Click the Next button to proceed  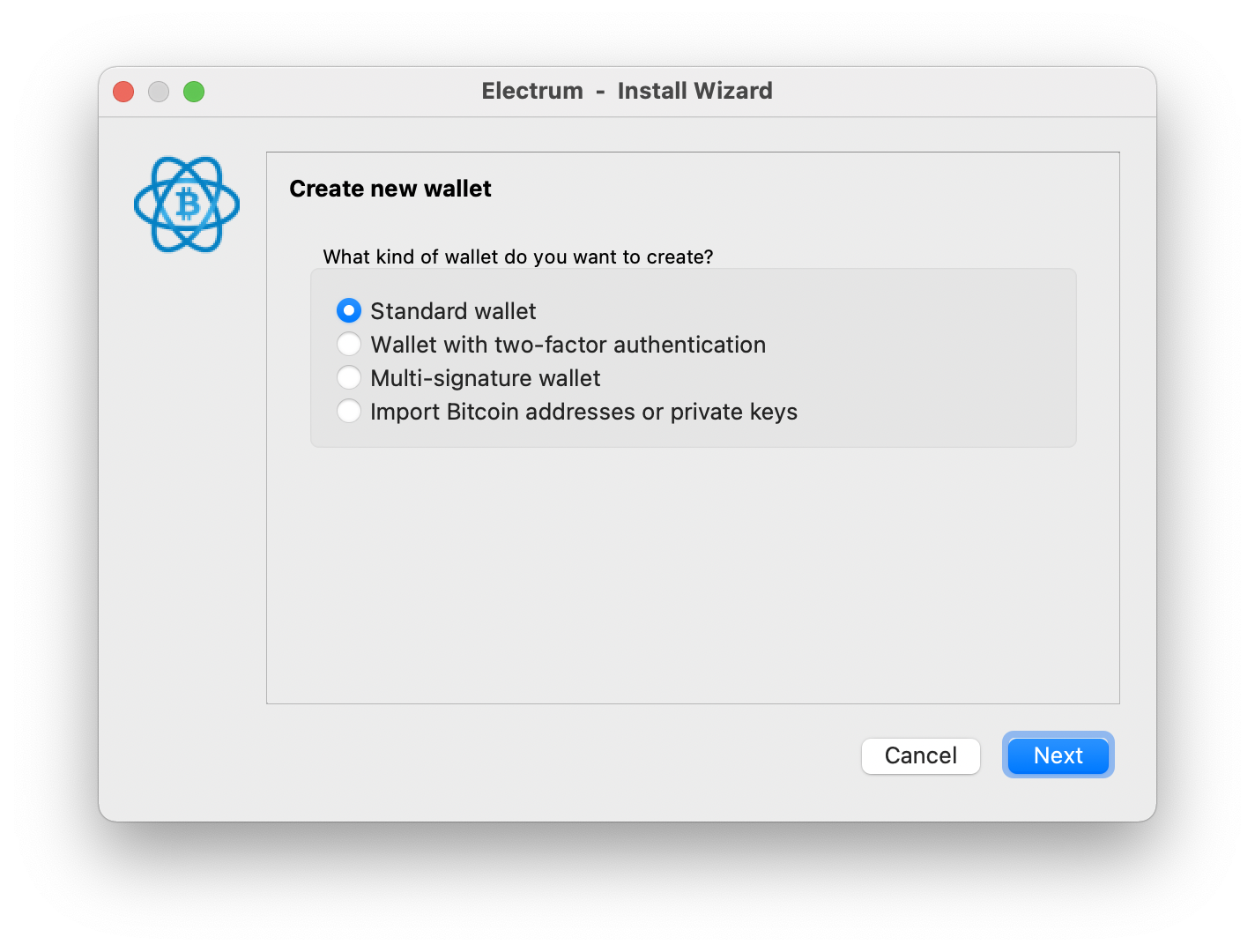point(1058,755)
